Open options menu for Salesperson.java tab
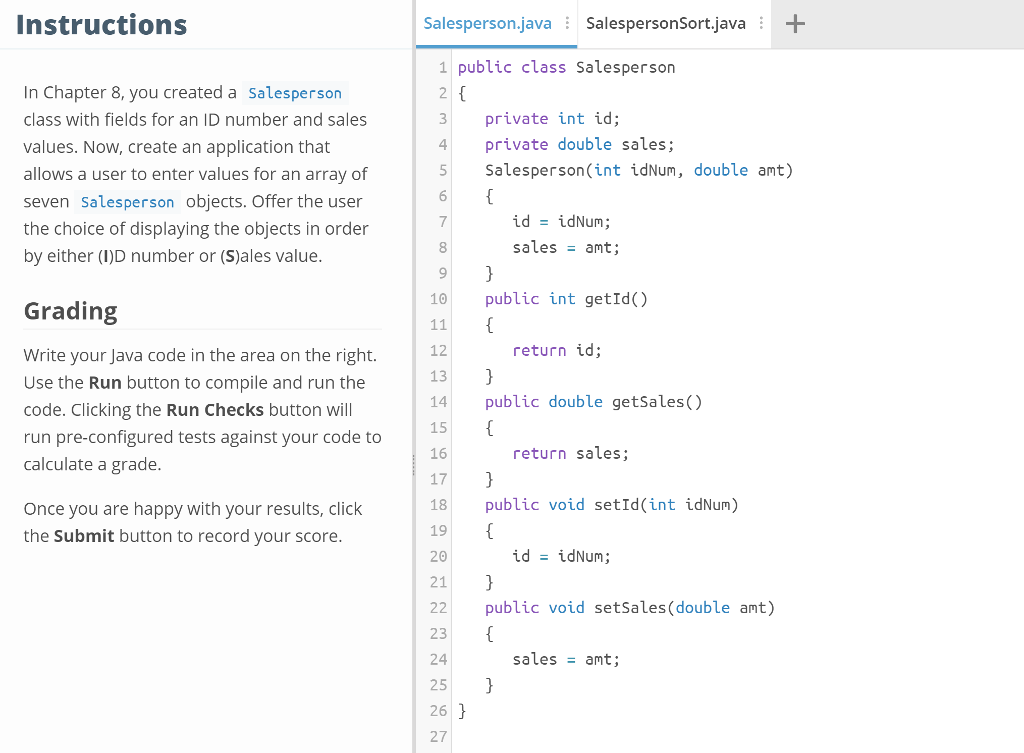 [x=567, y=24]
